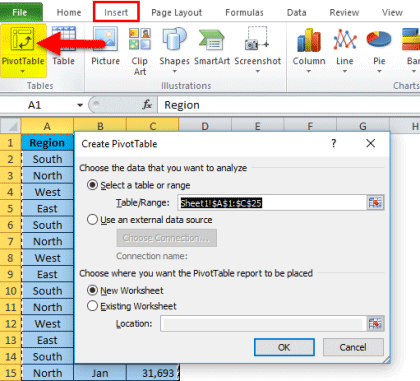
Task: Expand the Column chart dropdown
Action: (309, 71)
